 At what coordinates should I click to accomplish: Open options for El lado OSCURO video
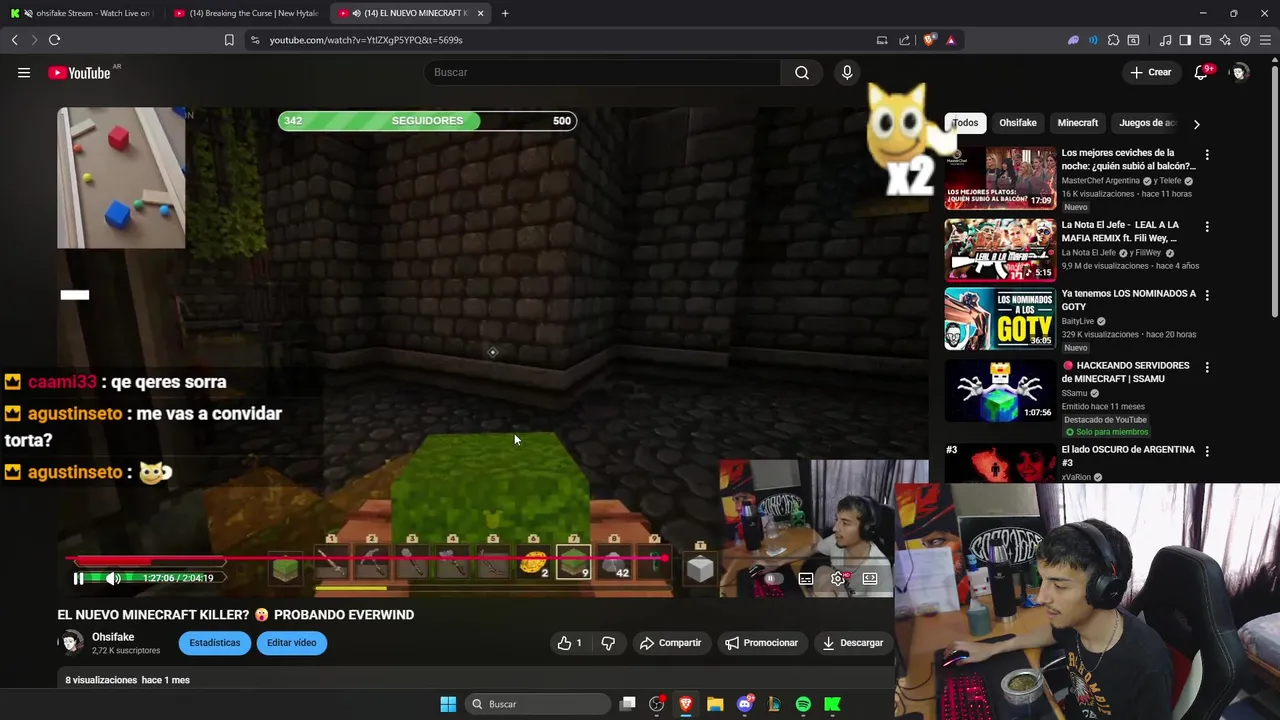click(1207, 451)
